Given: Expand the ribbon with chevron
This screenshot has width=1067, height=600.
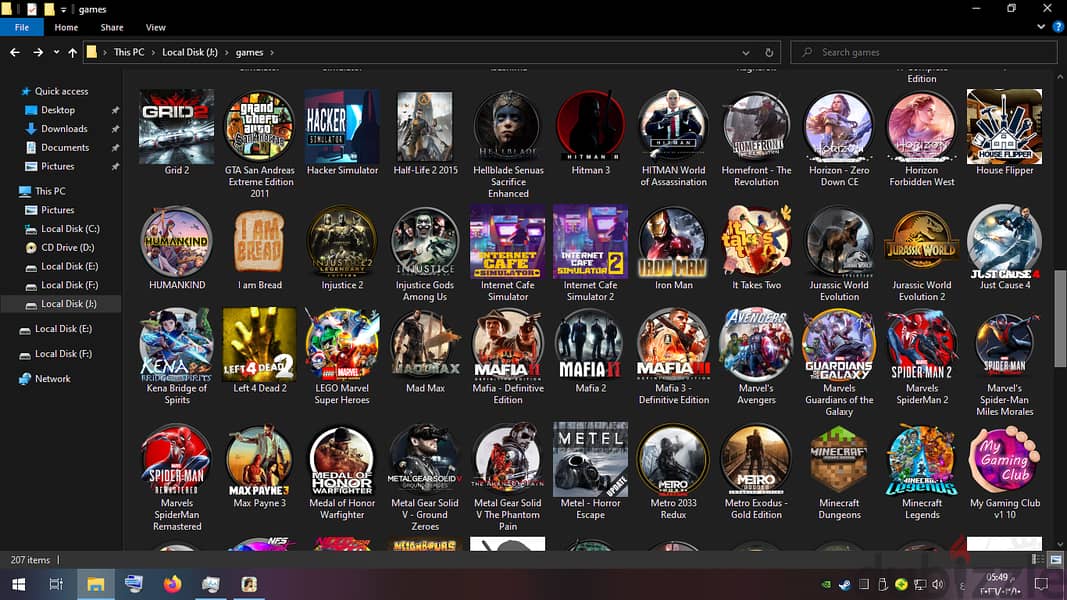Looking at the screenshot, I should 1041,27.
